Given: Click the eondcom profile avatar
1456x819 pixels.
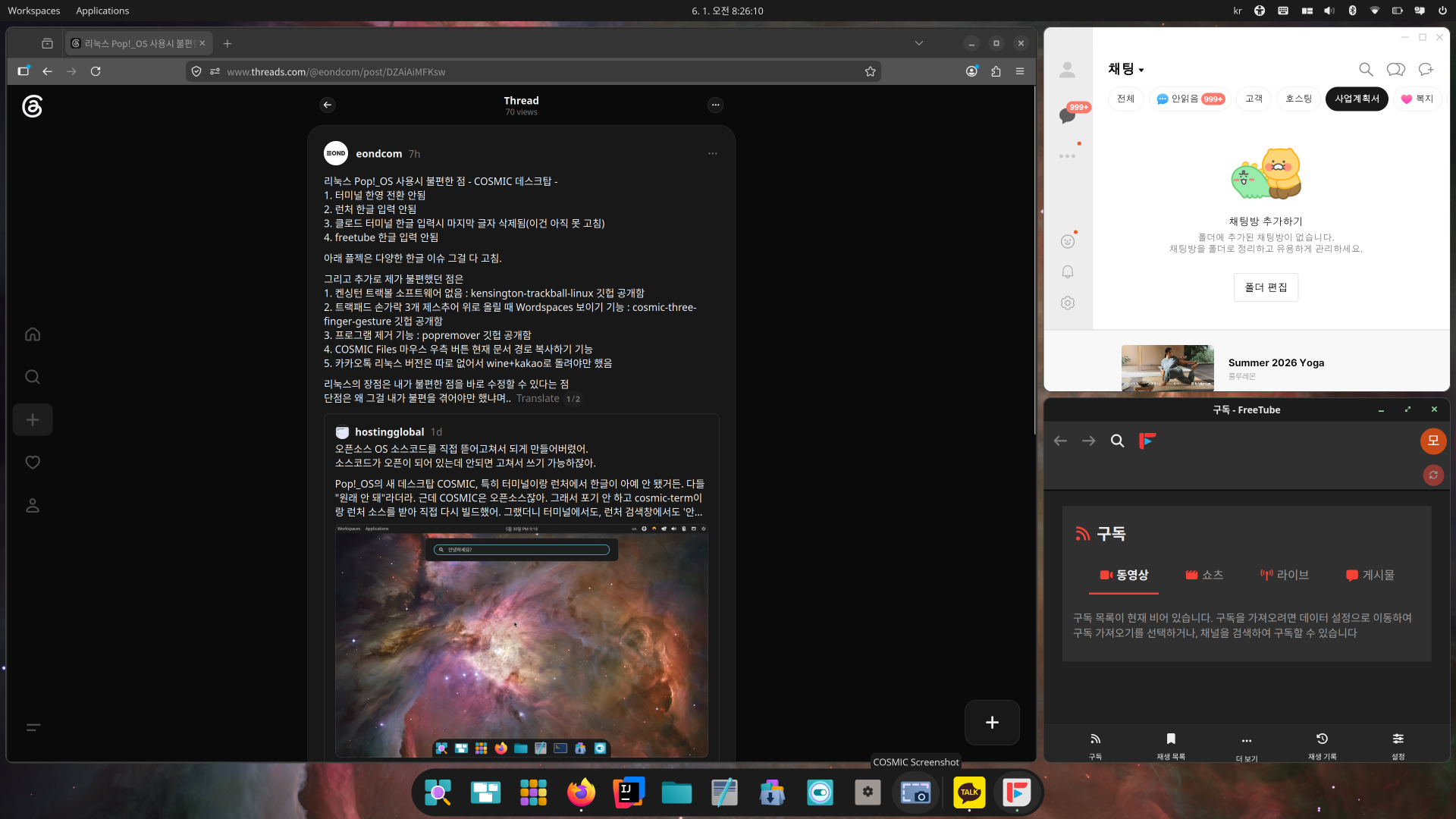Looking at the screenshot, I should pos(336,153).
